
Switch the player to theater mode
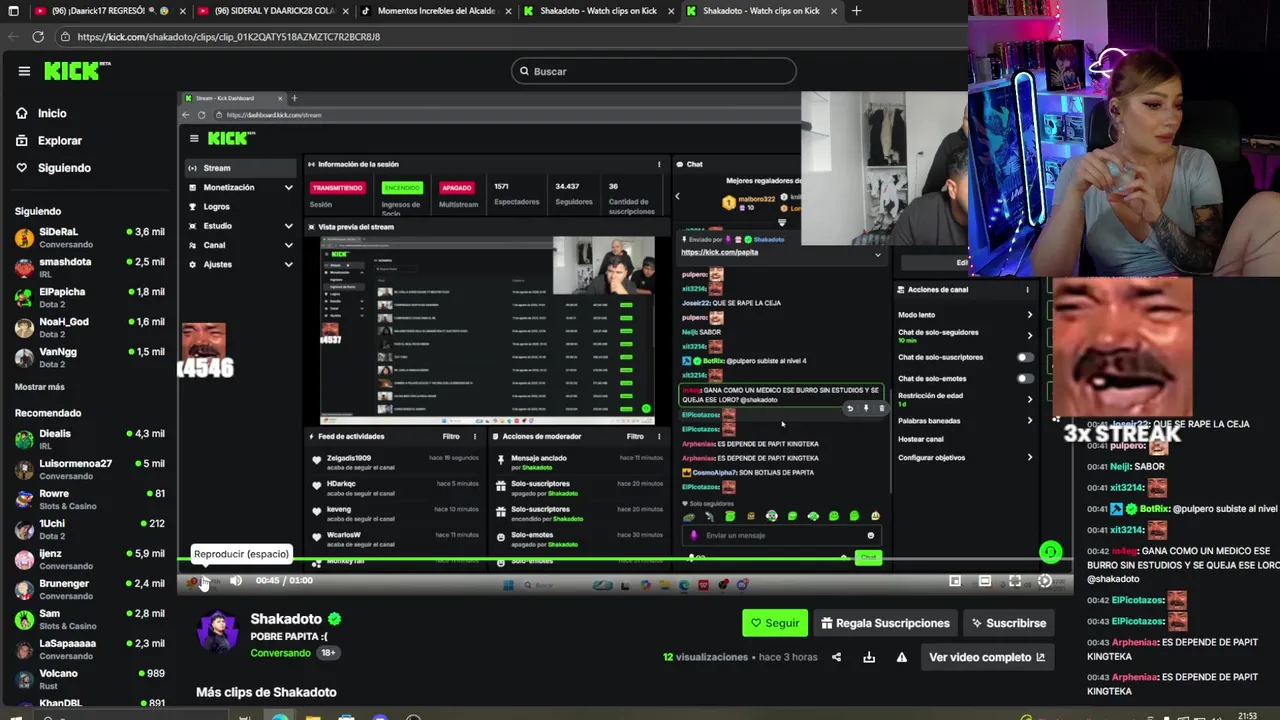[x=985, y=581]
